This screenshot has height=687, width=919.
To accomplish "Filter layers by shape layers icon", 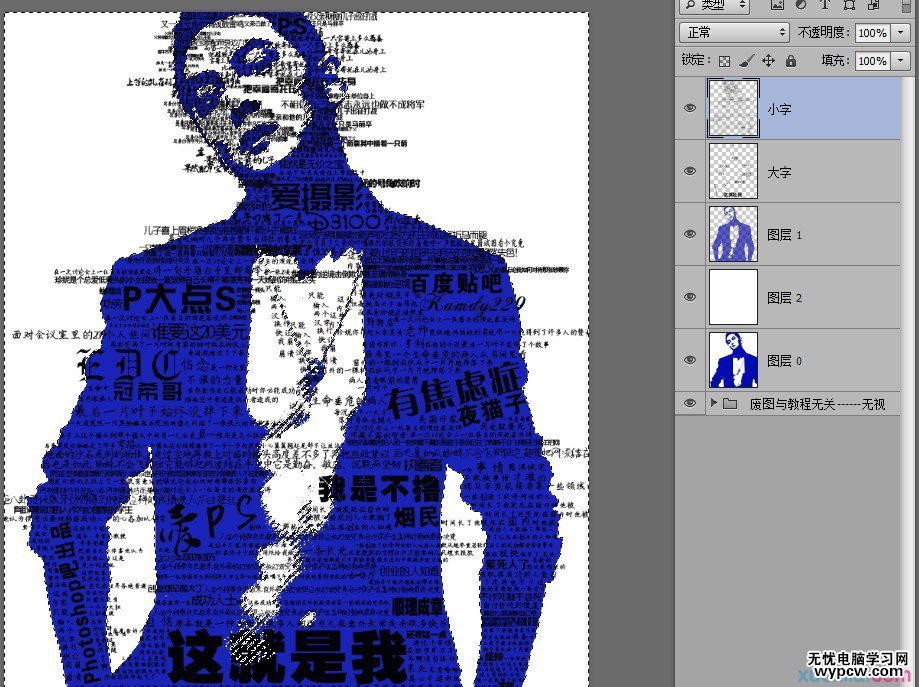I will [x=849, y=5].
